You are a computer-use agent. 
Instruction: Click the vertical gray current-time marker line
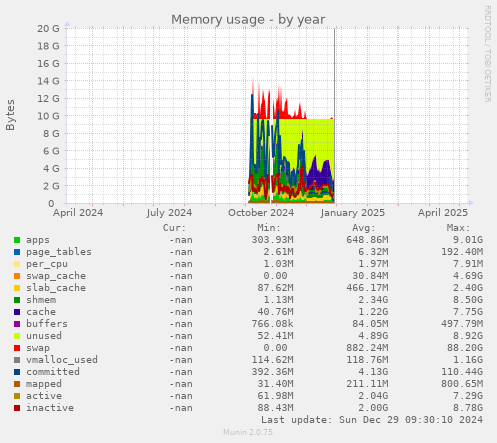click(x=335, y=115)
